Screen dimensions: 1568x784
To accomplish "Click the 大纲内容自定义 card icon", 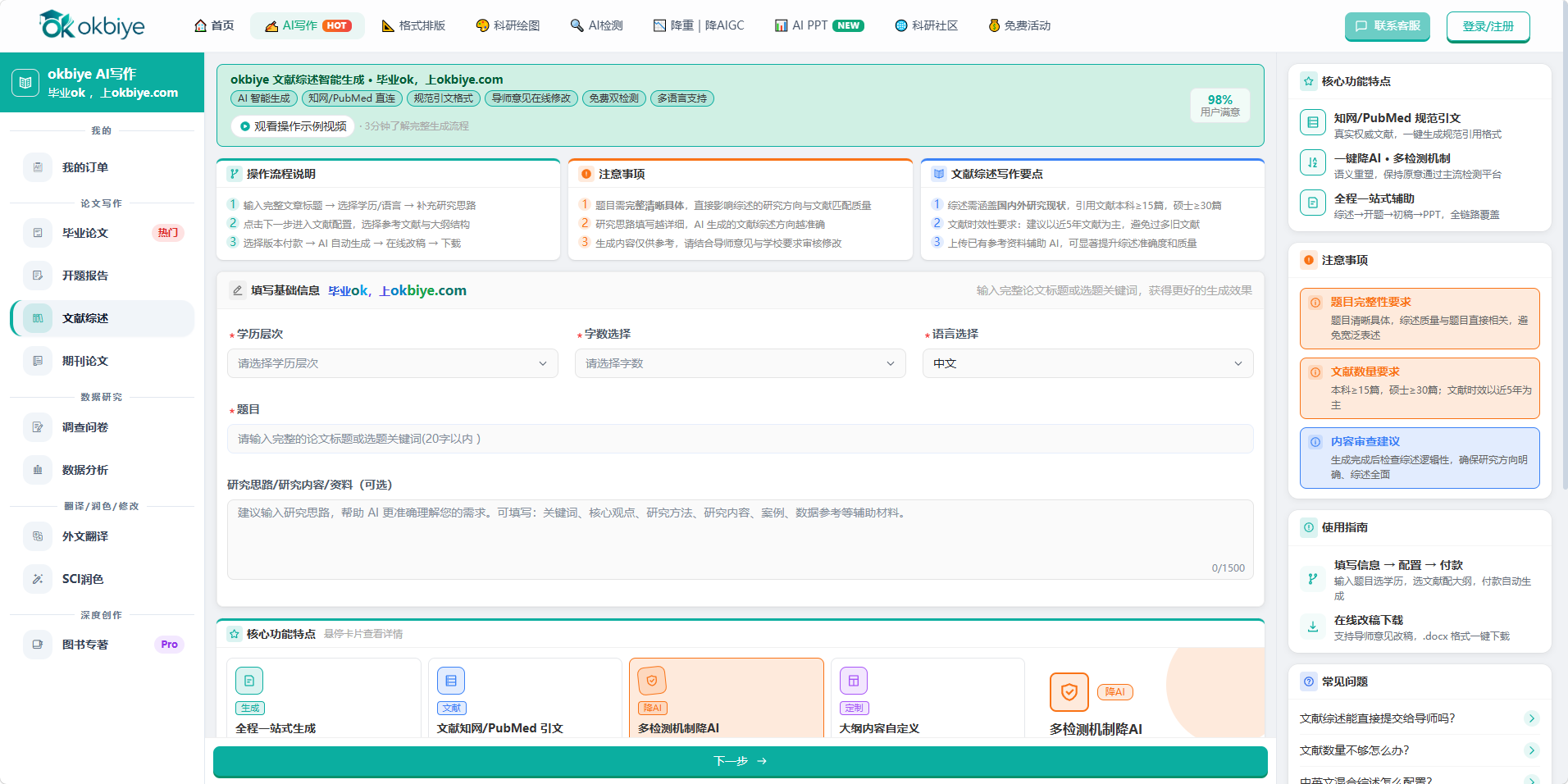I will pyautogui.click(x=854, y=681).
